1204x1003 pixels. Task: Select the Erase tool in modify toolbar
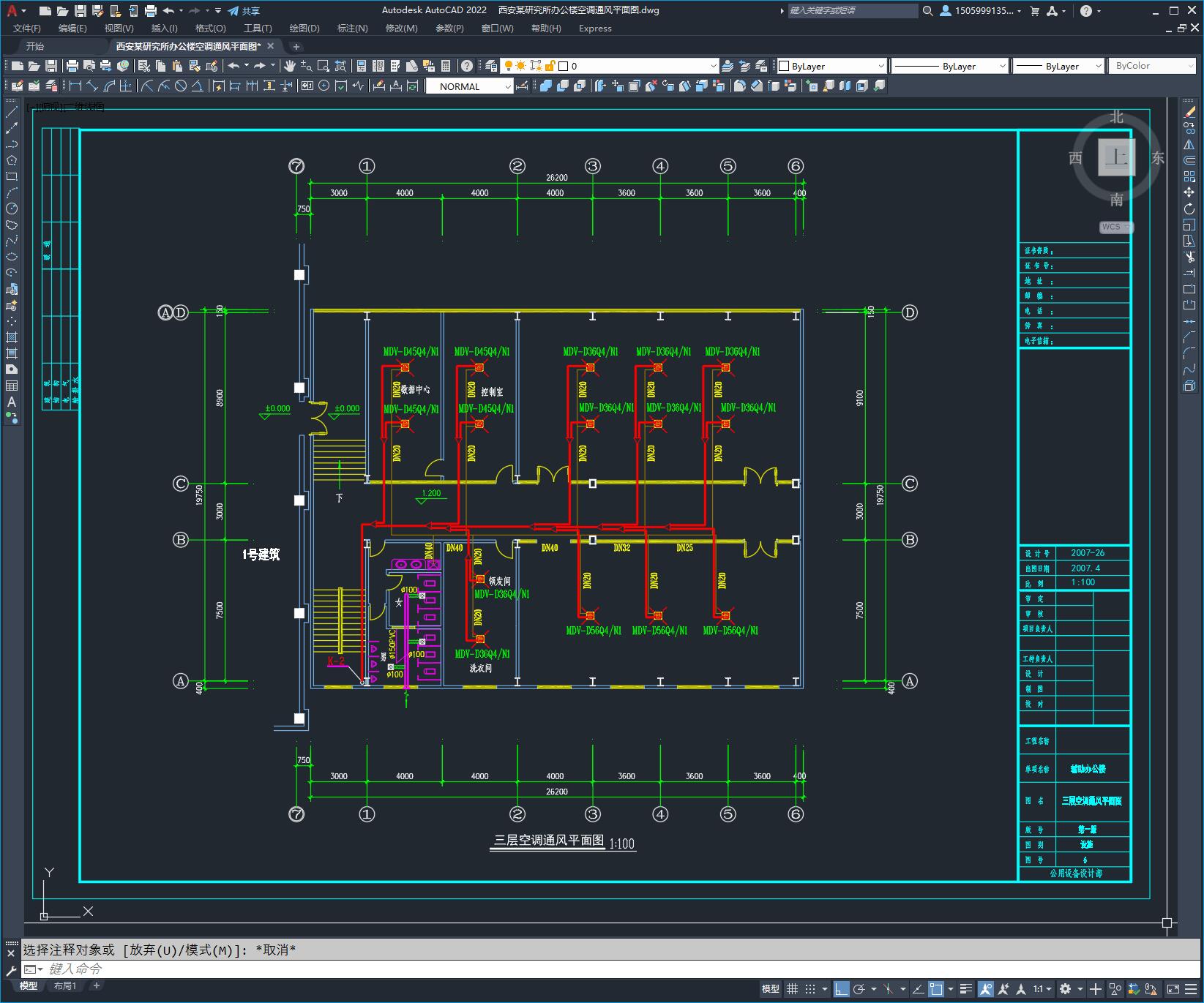1189,112
